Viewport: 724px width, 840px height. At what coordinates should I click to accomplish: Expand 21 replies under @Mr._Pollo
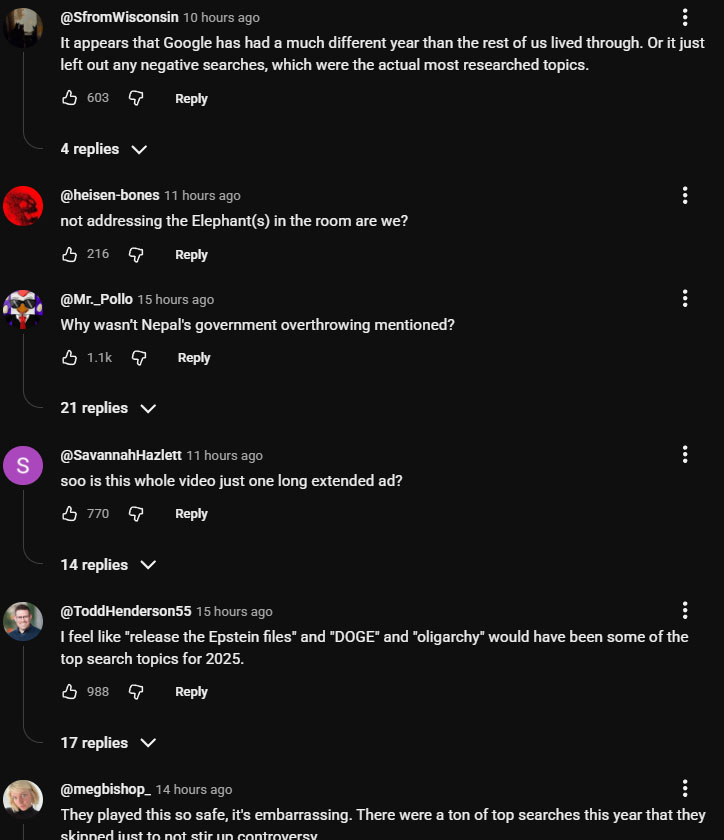(108, 408)
